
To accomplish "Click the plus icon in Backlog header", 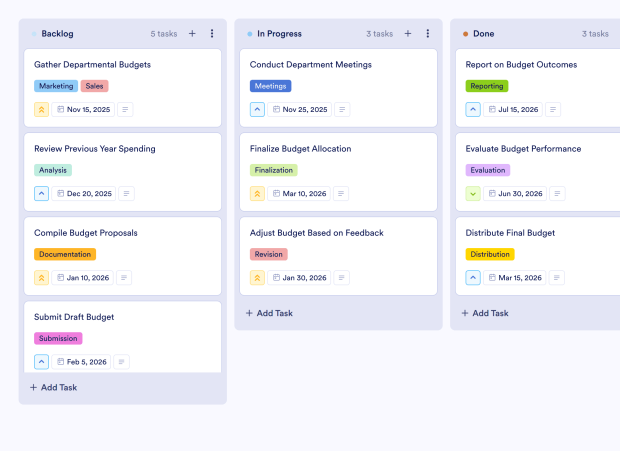I will (x=192, y=34).
